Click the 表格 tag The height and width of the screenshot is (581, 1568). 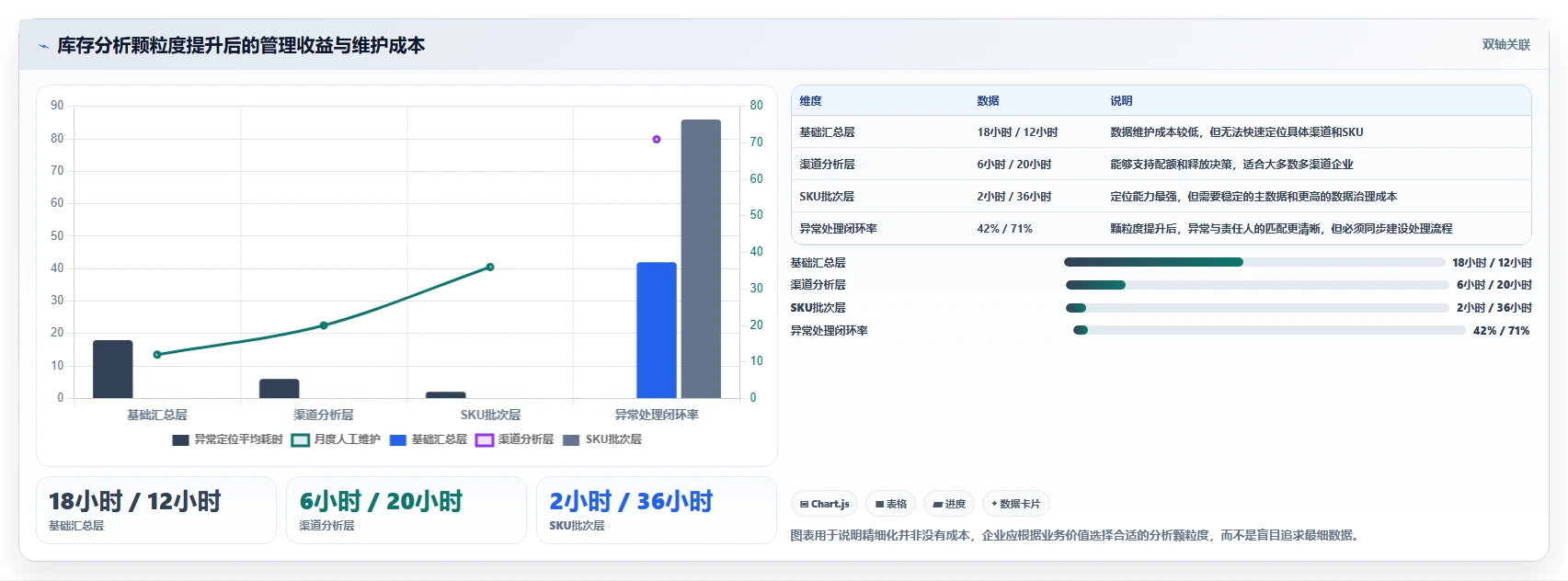point(891,504)
